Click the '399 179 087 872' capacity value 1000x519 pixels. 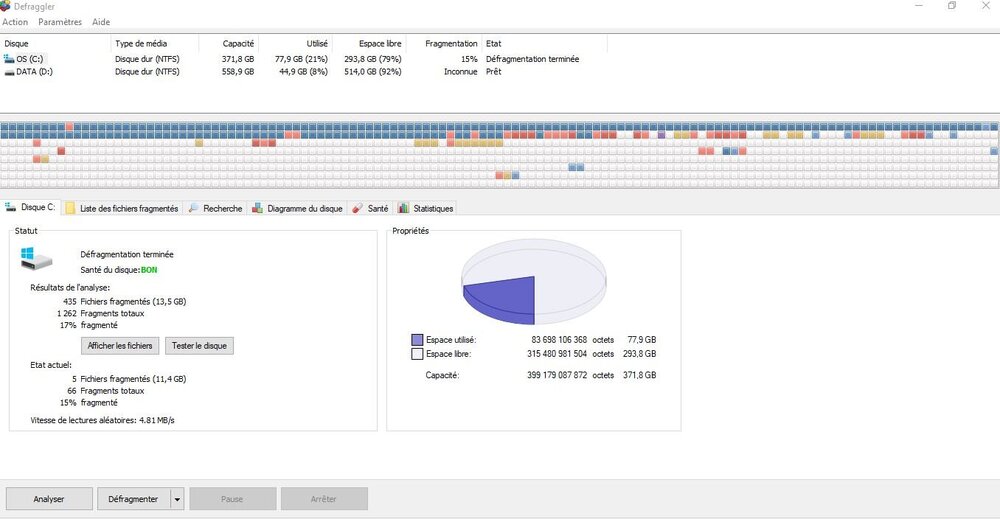(557, 375)
